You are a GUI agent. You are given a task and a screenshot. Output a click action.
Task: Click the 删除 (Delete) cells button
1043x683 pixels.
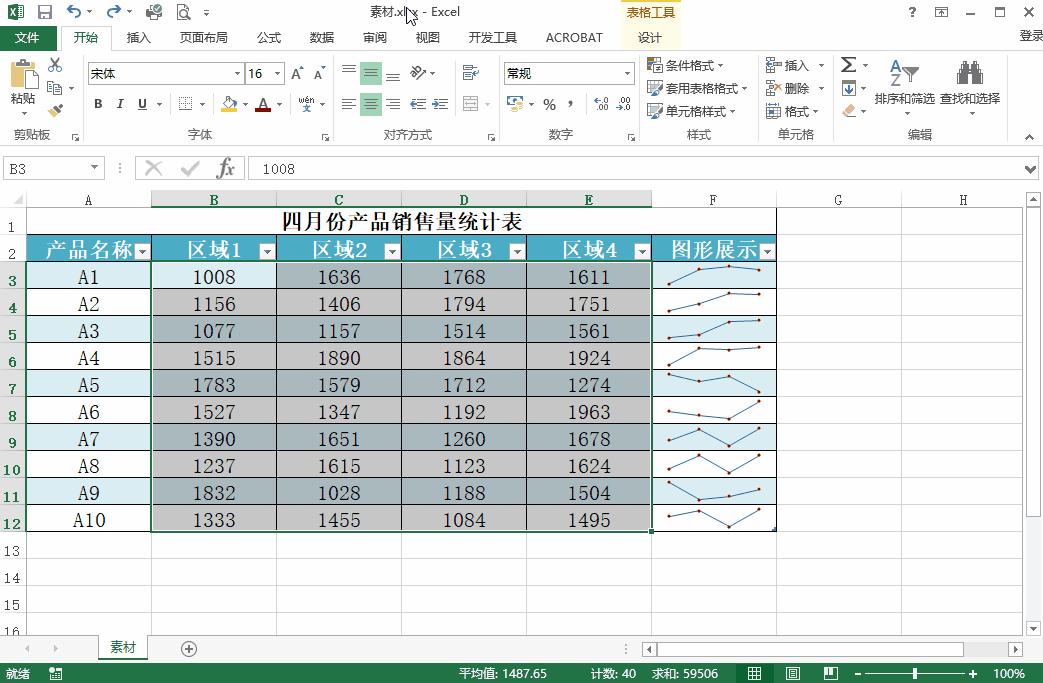click(788, 88)
